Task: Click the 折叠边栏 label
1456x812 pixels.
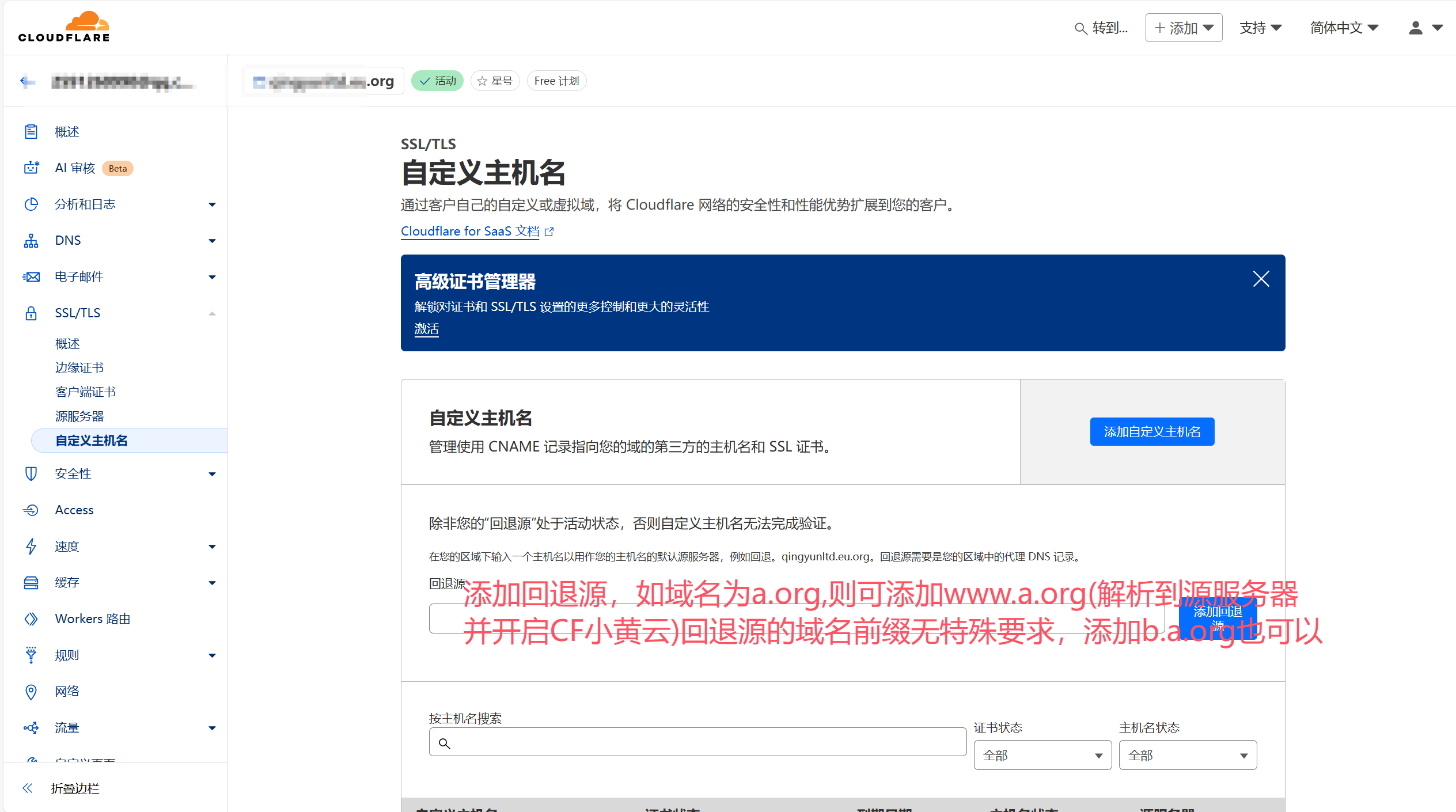Action: (x=75, y=788)
